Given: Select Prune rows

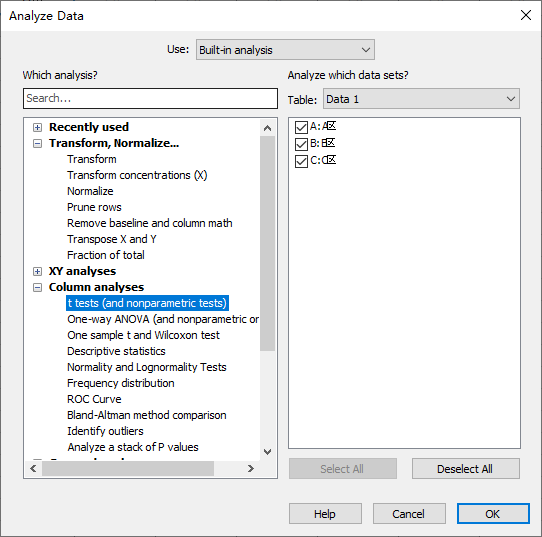Looking at the screenshot, I should pos(94,207).
